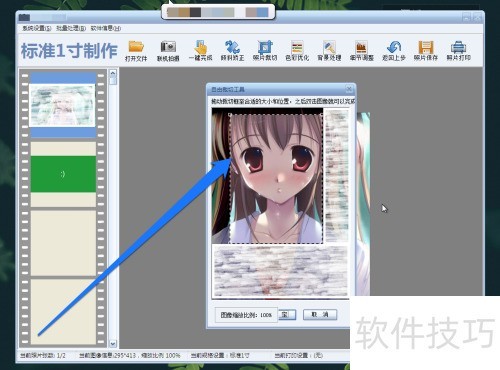Click the filmstrip scroll down arrow
This screenshot has height=370, width=500.
point(113,343)
